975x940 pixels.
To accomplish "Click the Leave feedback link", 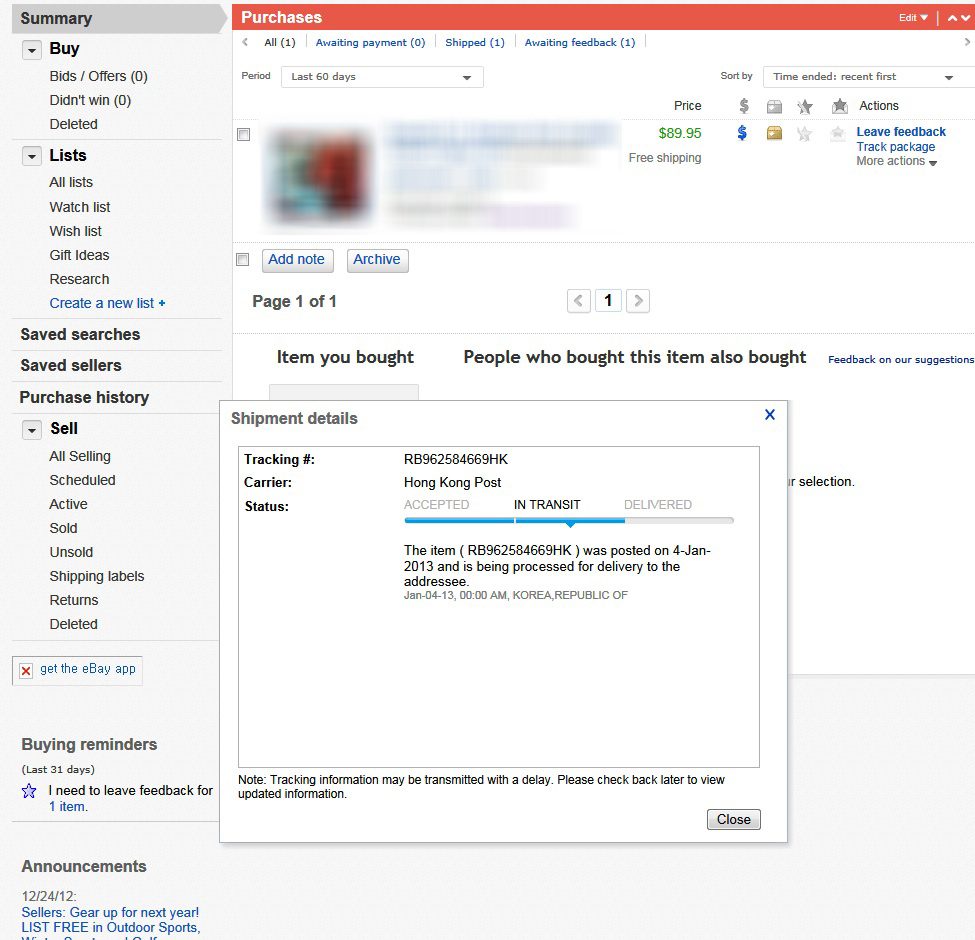I will pyautogui.click(x=901, y=132).
